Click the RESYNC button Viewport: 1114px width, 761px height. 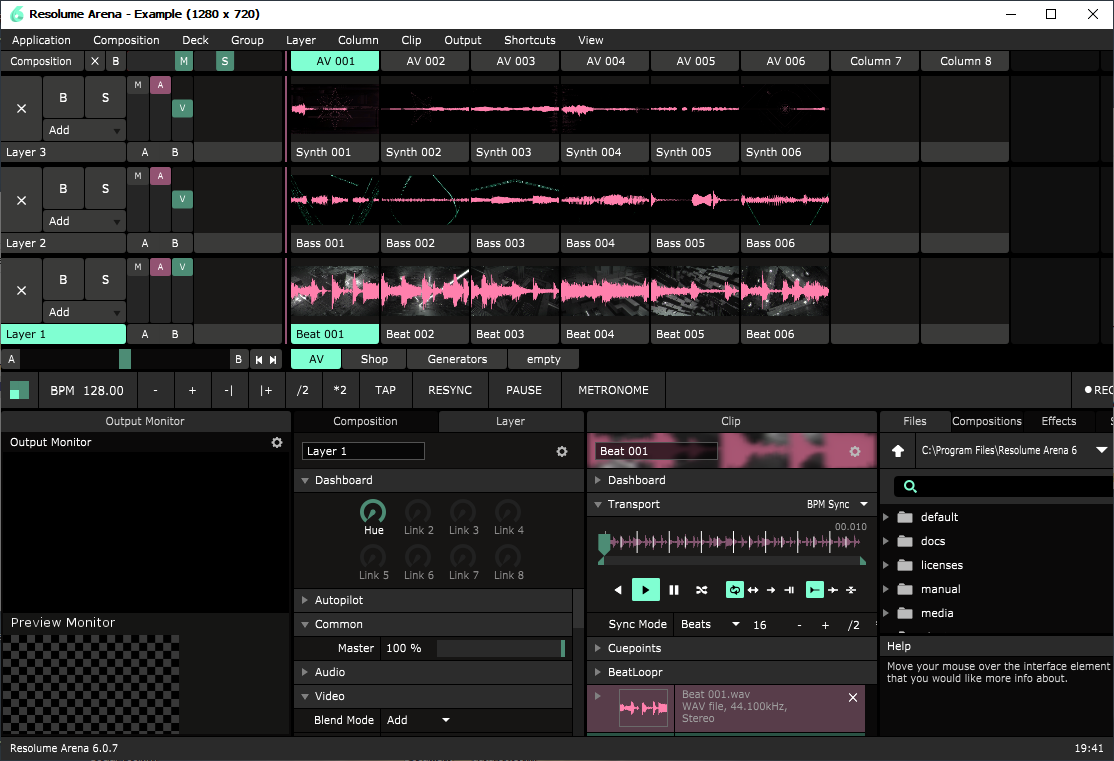pos(450,390)
